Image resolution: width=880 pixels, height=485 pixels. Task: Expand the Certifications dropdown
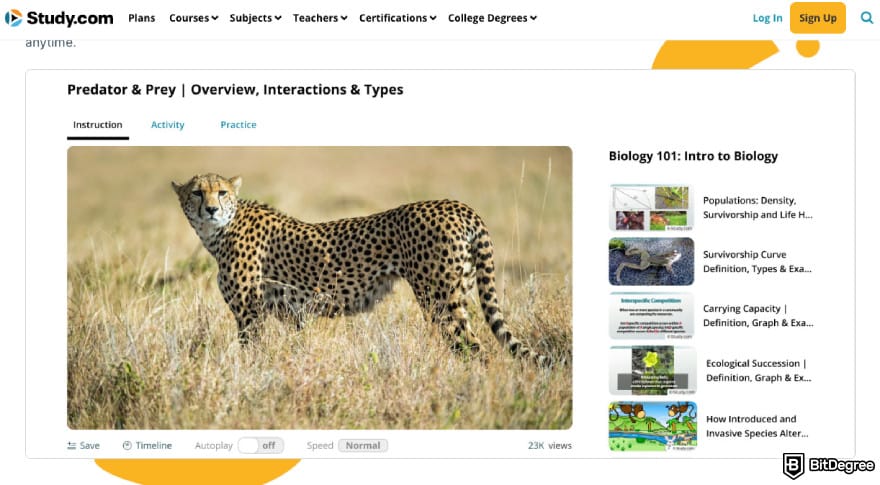(x=397, y=18)
